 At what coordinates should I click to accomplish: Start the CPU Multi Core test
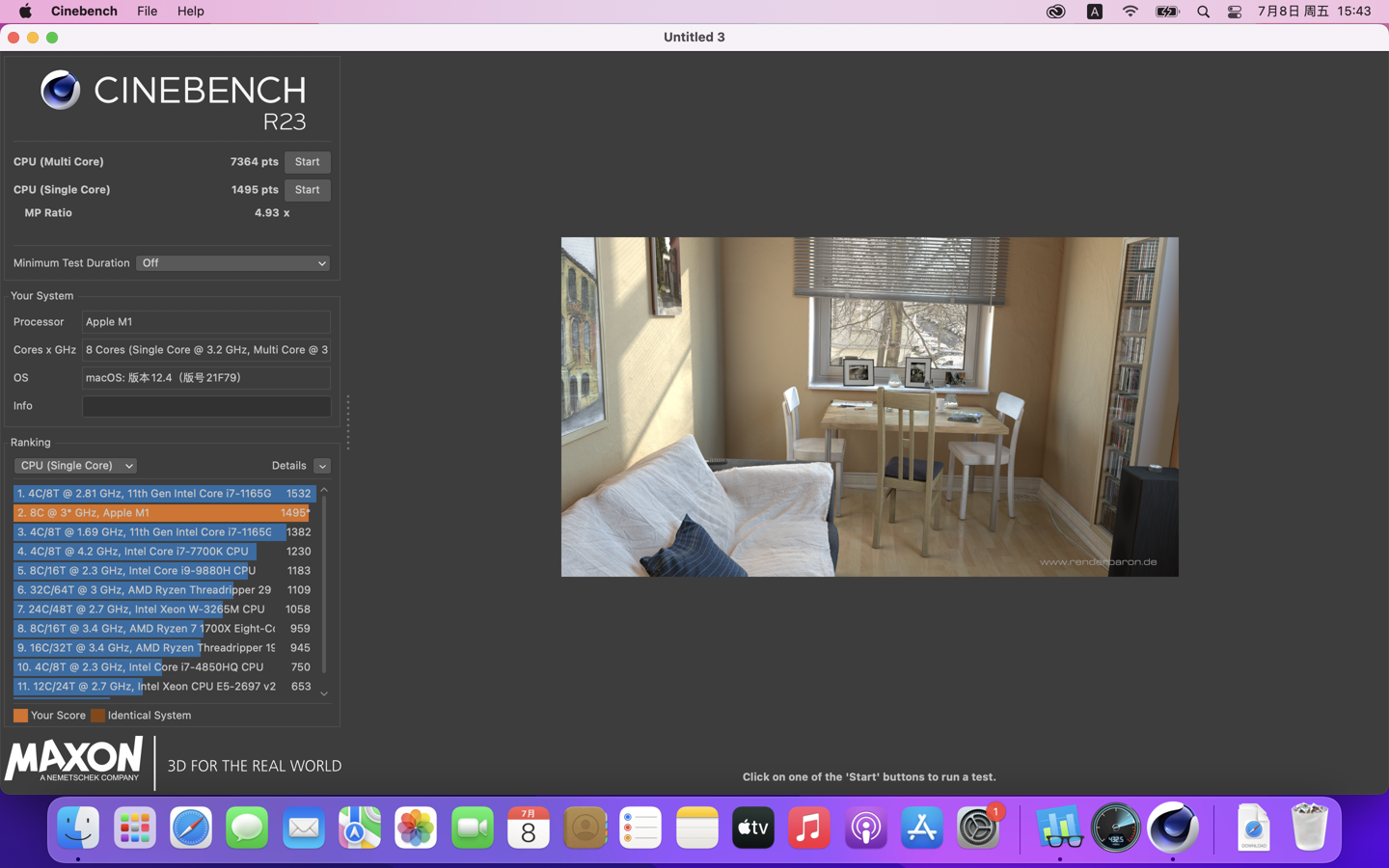click(307, 162)
